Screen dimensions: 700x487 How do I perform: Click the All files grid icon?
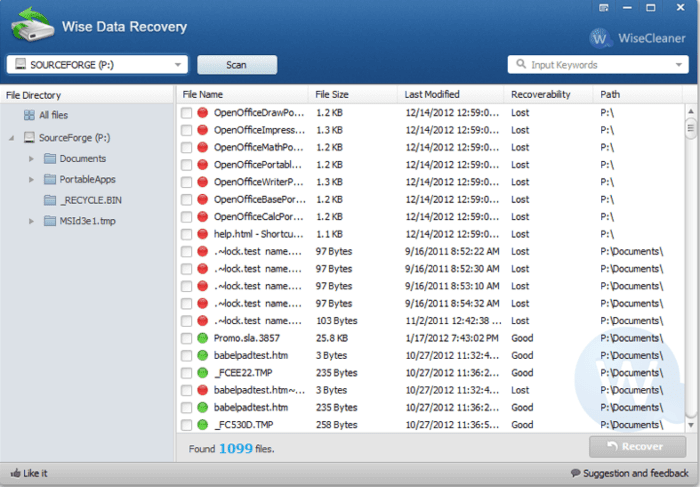29,115
